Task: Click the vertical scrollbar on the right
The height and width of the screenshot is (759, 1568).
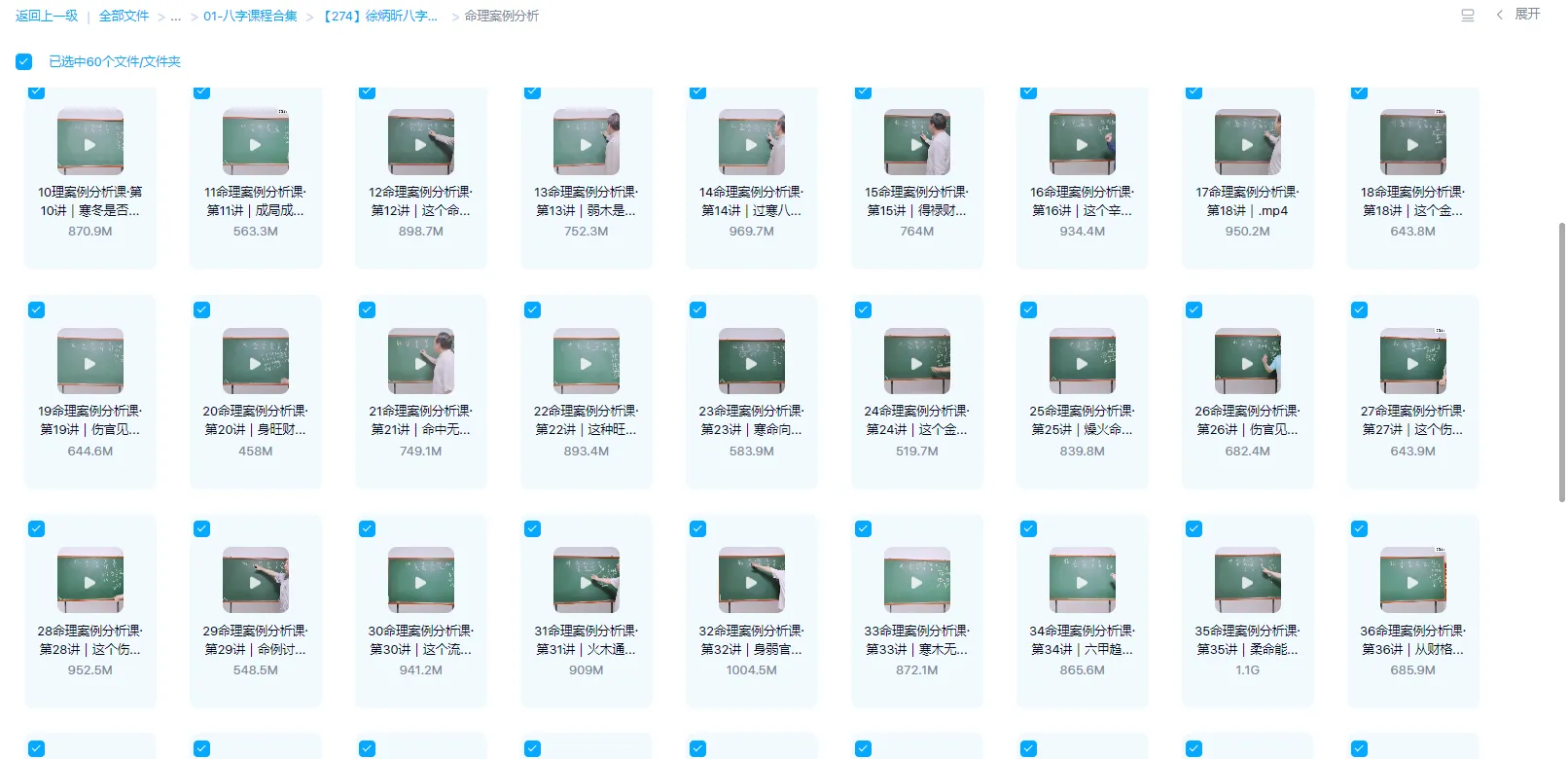Action: [1562, 362]
